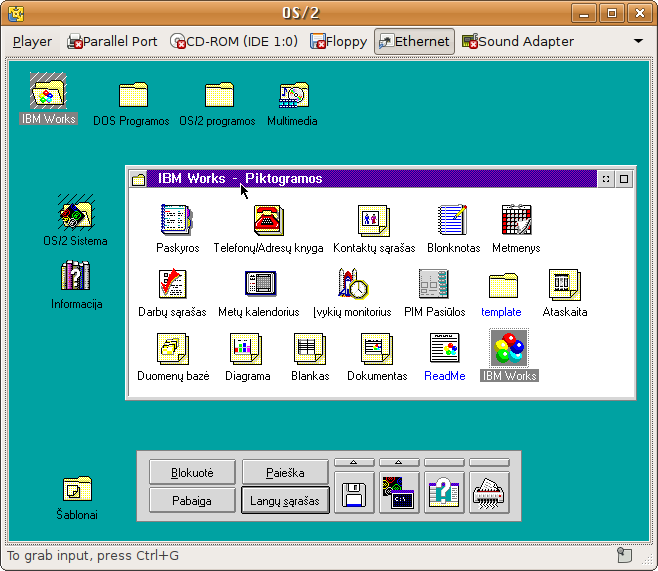Click the IBM Works - Piktogramos title bar
This screenshot has height=571, width=658.
coord(371,179)
